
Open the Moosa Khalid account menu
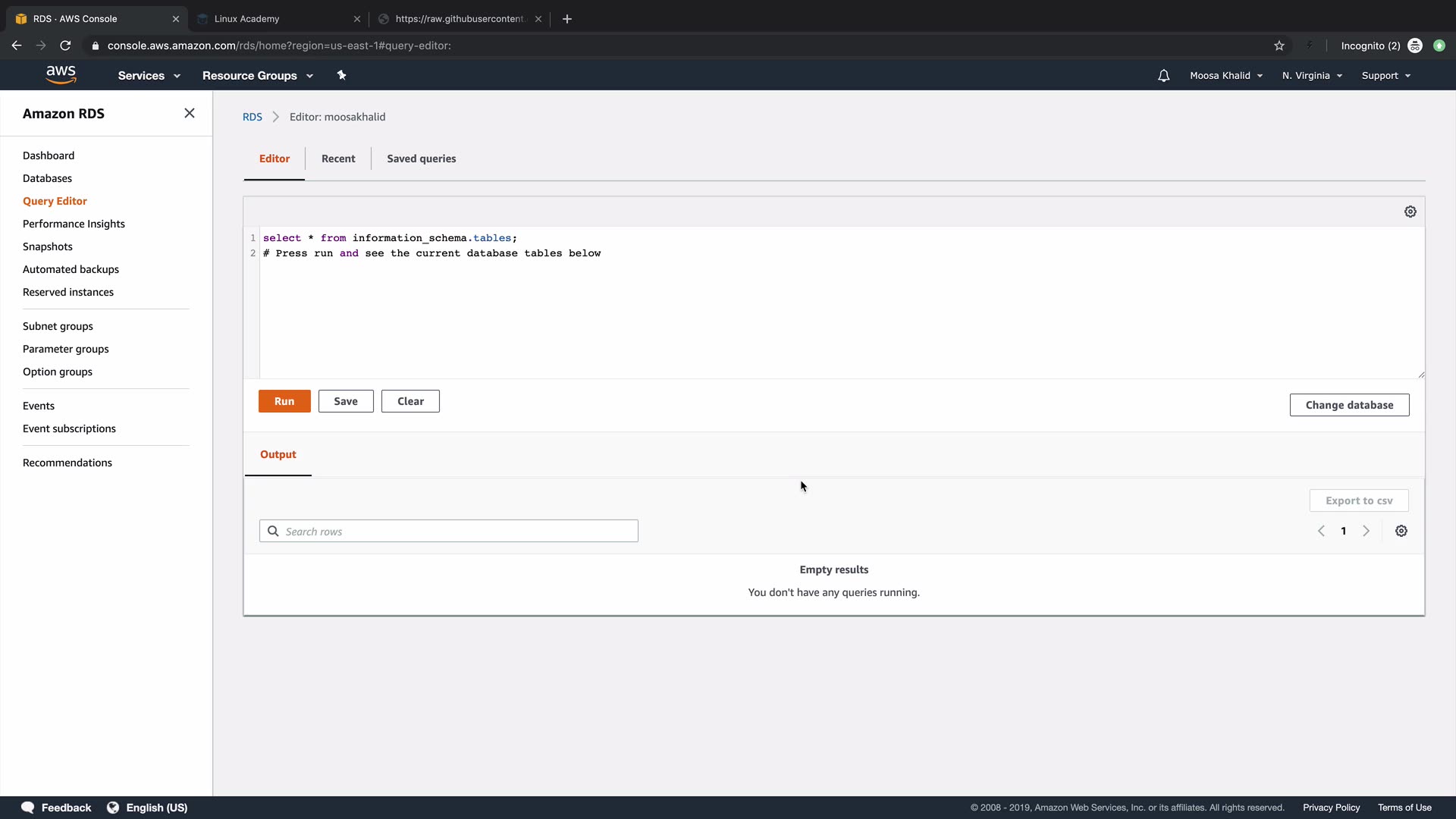tap(1225, 76)
